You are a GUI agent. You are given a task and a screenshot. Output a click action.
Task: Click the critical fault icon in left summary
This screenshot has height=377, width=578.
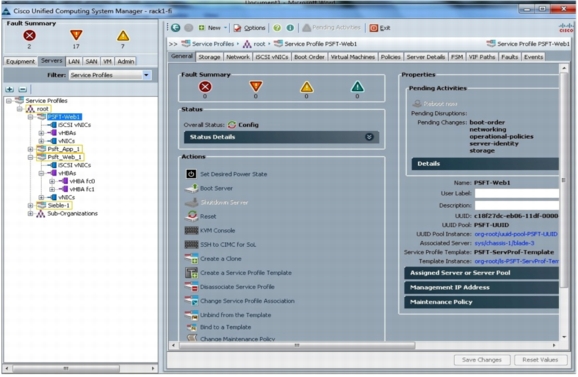29,36
